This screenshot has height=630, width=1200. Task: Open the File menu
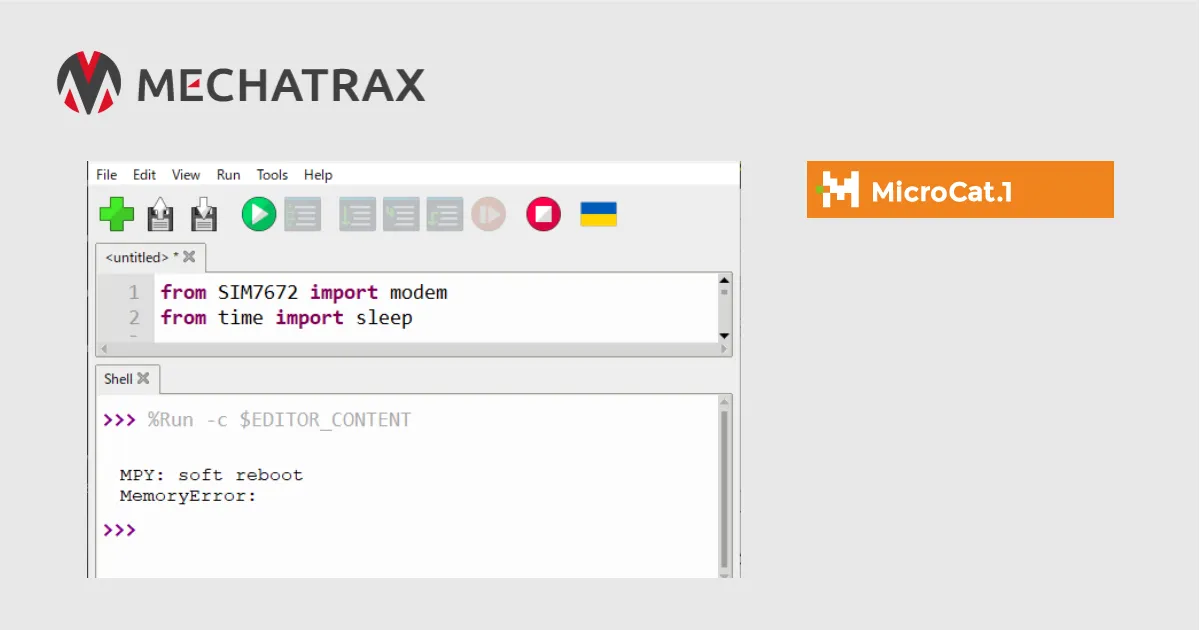click(107, 174)
